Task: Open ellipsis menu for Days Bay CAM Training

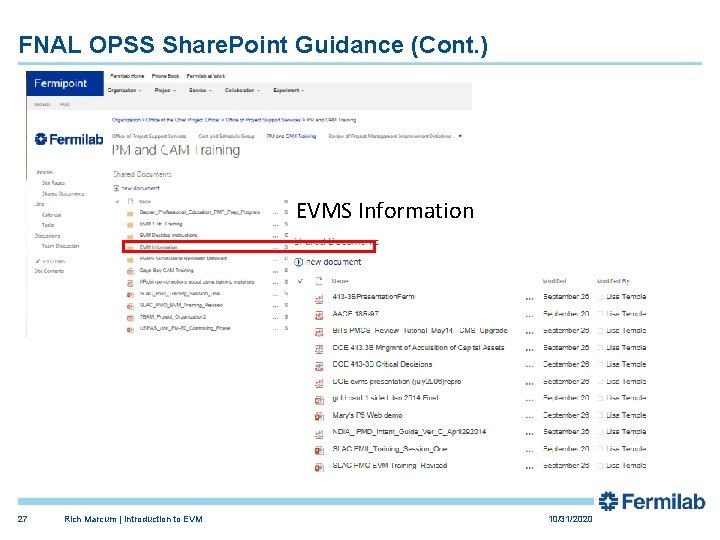Action: (276, 271)
